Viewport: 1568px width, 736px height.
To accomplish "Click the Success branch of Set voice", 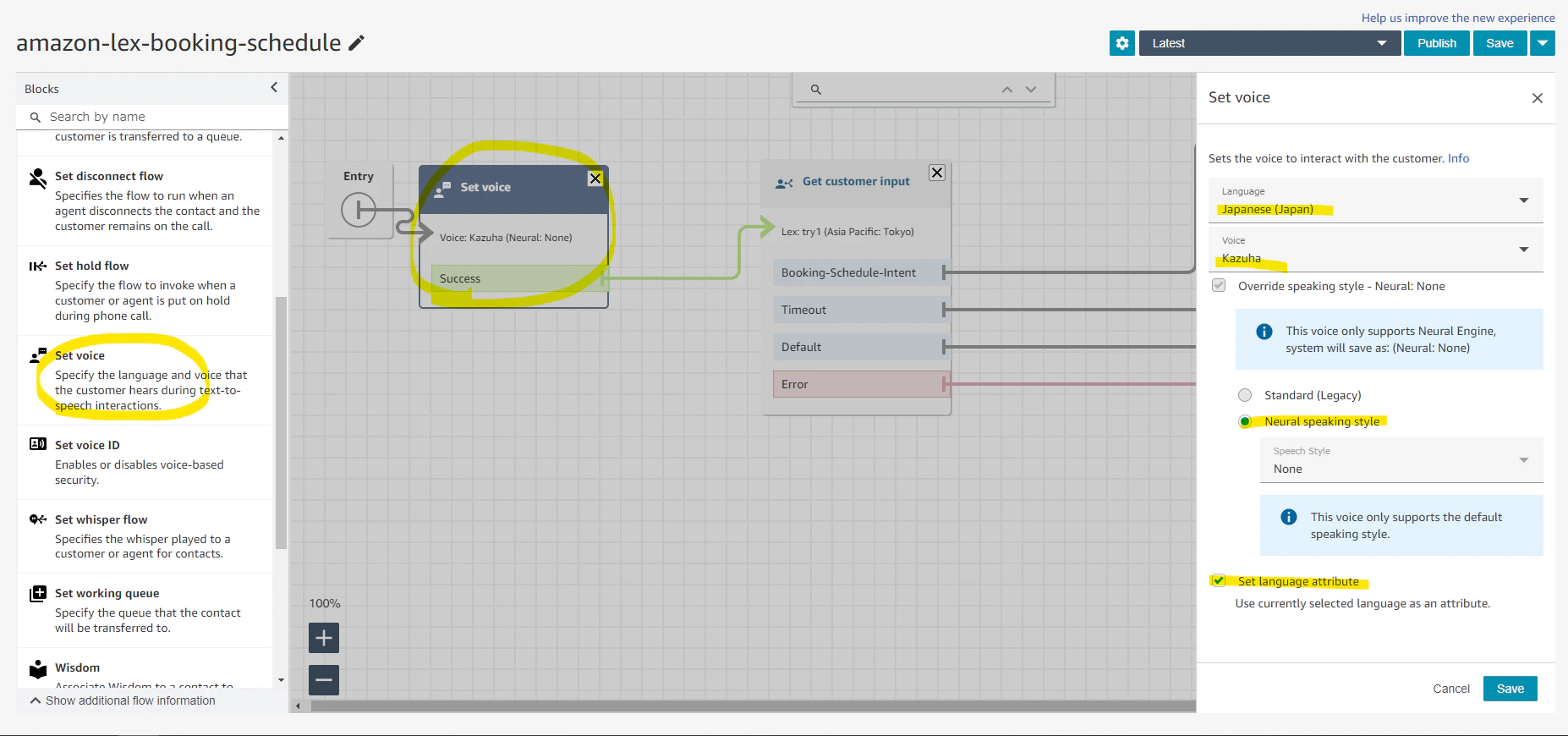I will (x=518, y=278).
